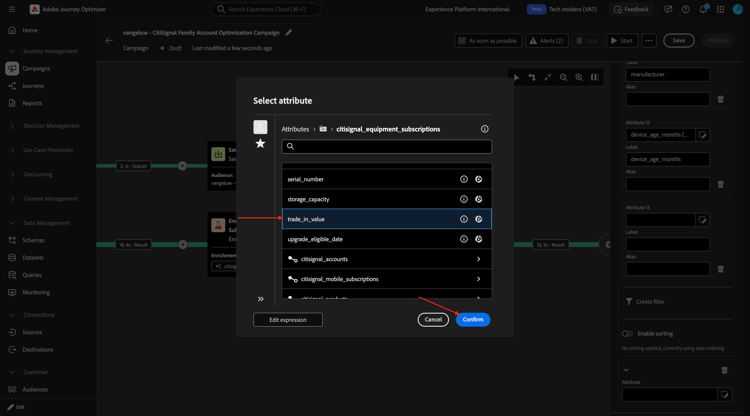
Task: Click the Adobe Journey Optimizer logo
Action: tap(34, 9)
